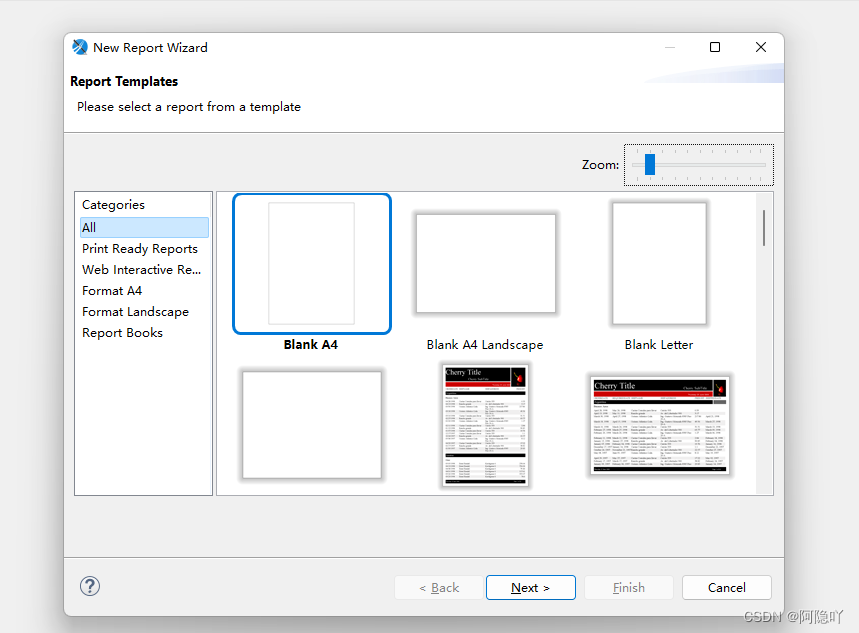Select the blank template in the second row
This screenshot has width=859, height=633.
[311, 425]
